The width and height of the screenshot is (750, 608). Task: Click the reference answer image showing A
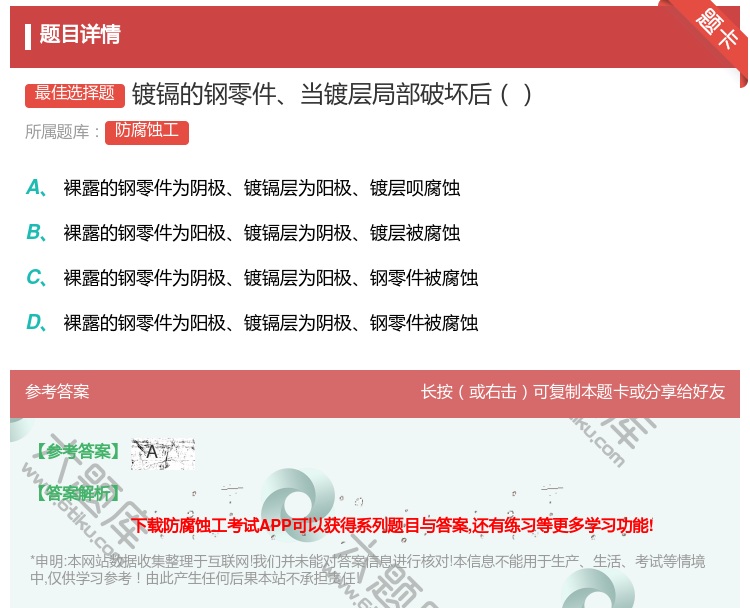(163, 453)
